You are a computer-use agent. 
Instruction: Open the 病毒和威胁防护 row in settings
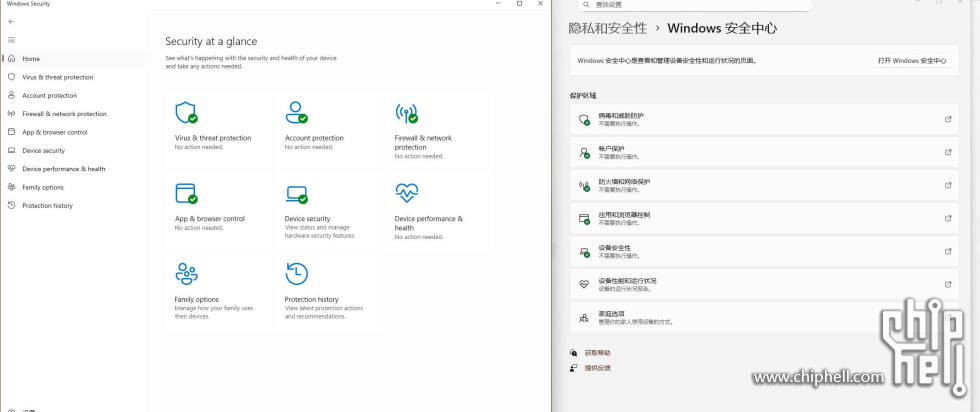(x=760, y=120)
